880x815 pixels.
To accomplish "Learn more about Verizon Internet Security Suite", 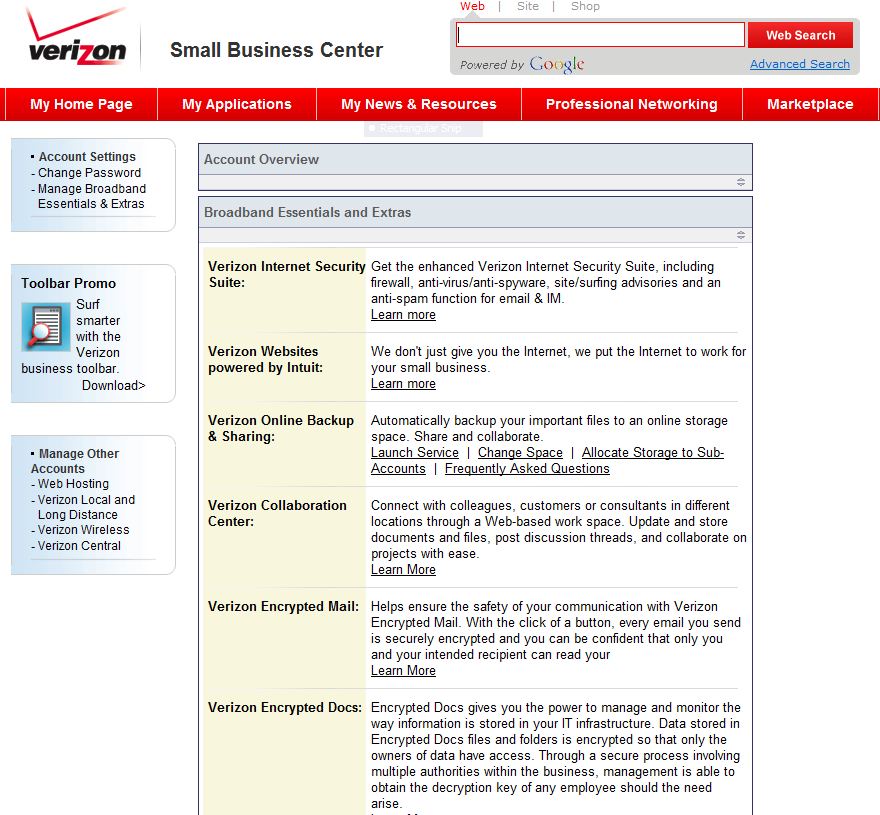I will tap(403, 315).
